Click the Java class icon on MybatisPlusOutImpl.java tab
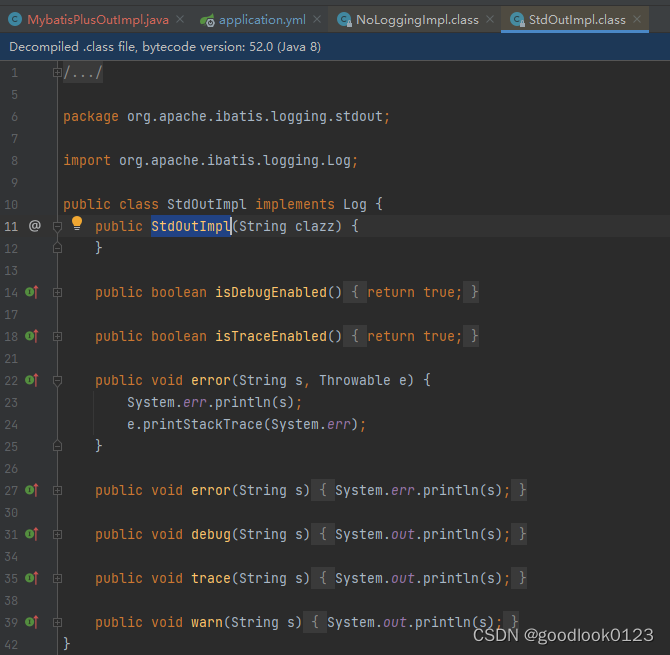670x655 pixels. click(15, 20)
